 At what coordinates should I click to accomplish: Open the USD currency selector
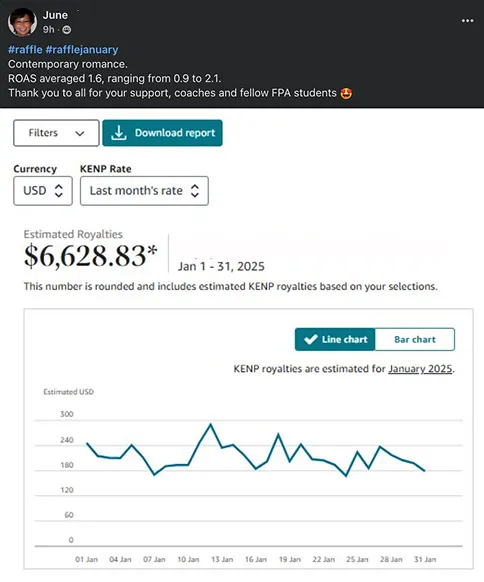43,191
